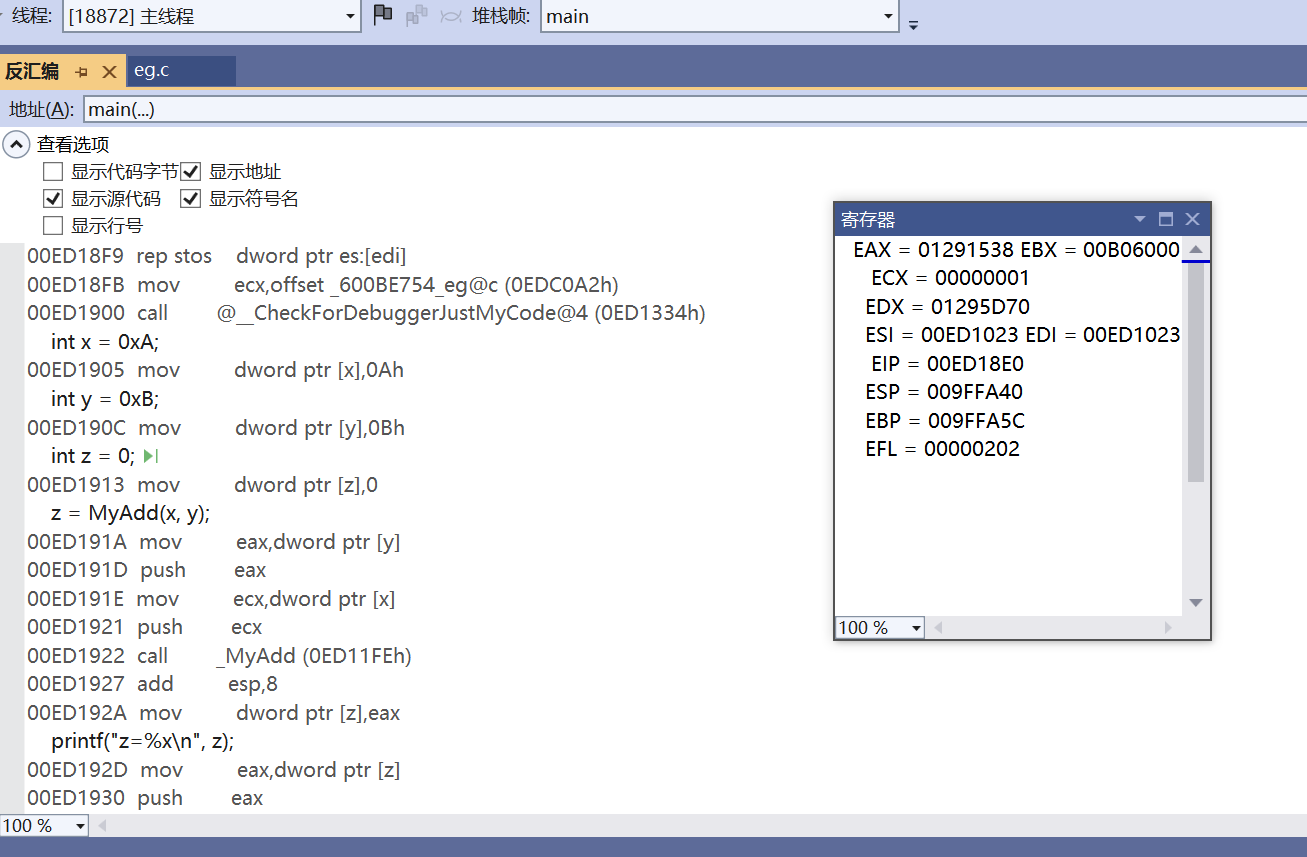
Task: Open the 寄存器 window position dropdown arrow
Action: point(1140,219)
